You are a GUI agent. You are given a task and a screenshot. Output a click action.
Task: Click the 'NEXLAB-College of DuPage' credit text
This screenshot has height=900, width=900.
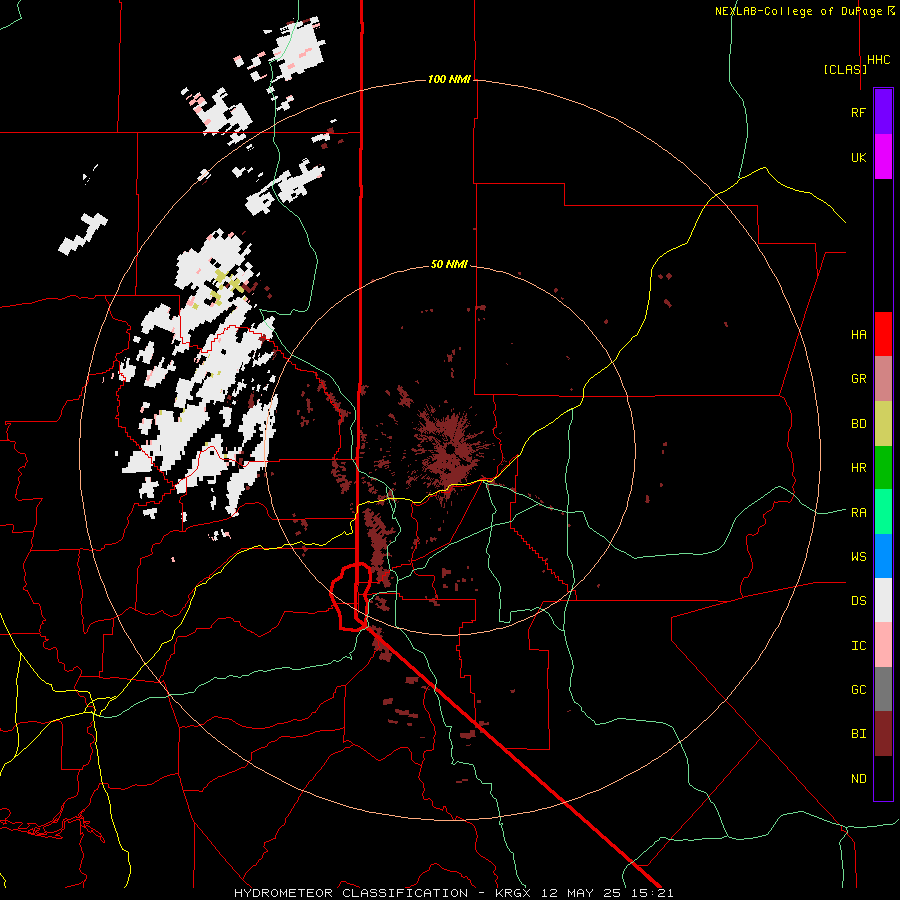pyautogui.click(x=798, y=11)
